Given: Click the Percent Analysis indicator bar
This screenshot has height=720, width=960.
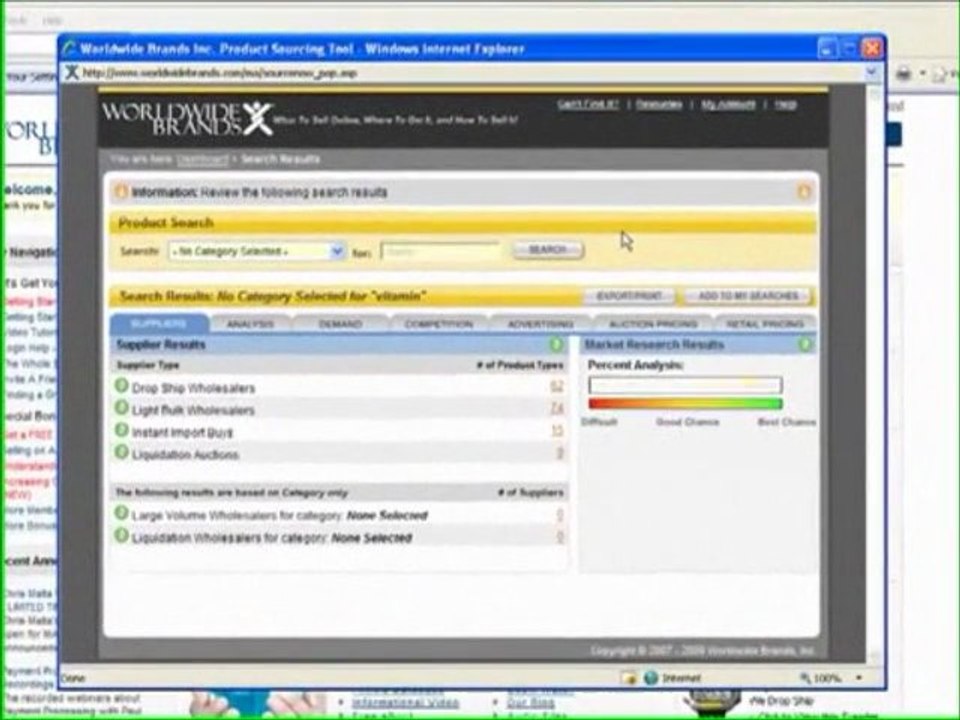Looking at the screenshot, I should coord(685,385).
